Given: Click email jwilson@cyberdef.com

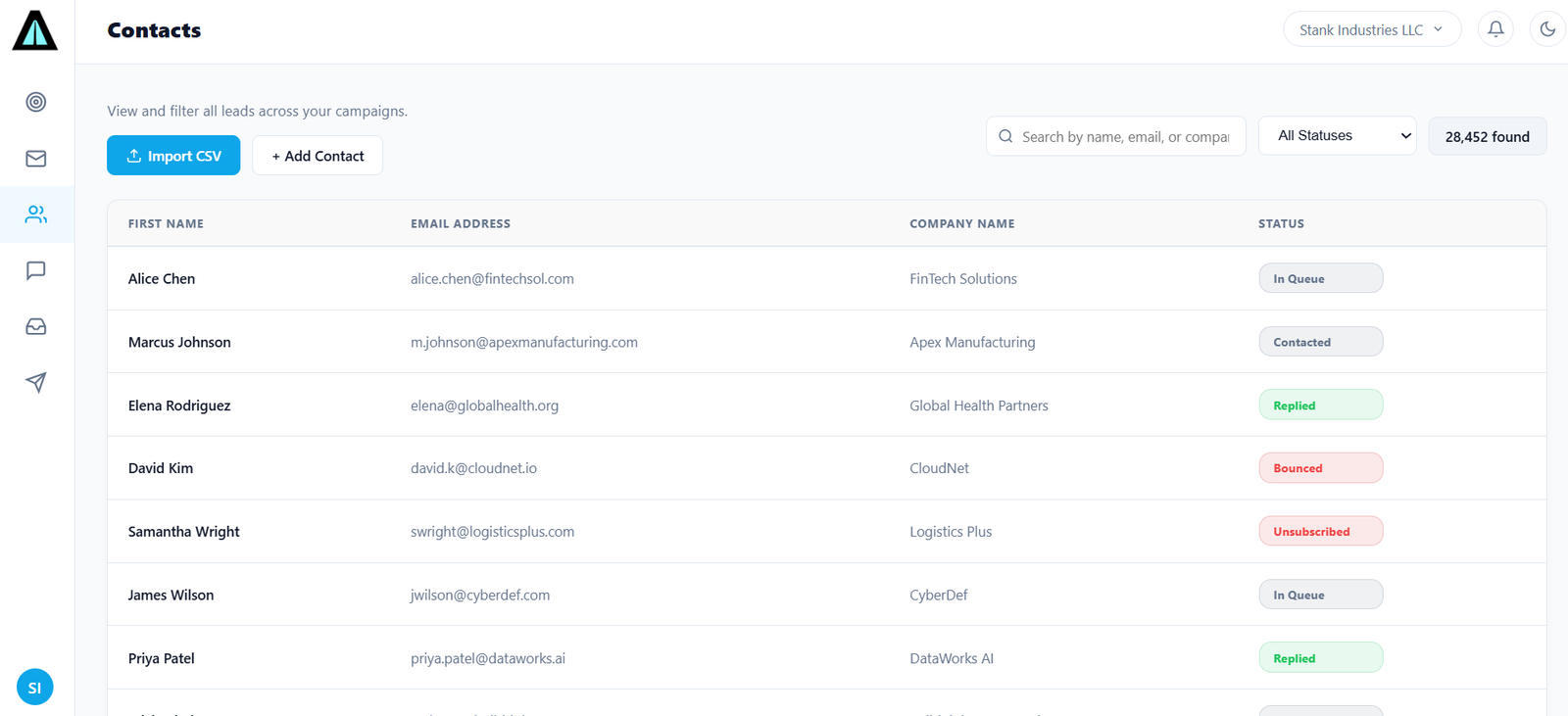Looking at the screenshot, I should click(x=480, y=596).
